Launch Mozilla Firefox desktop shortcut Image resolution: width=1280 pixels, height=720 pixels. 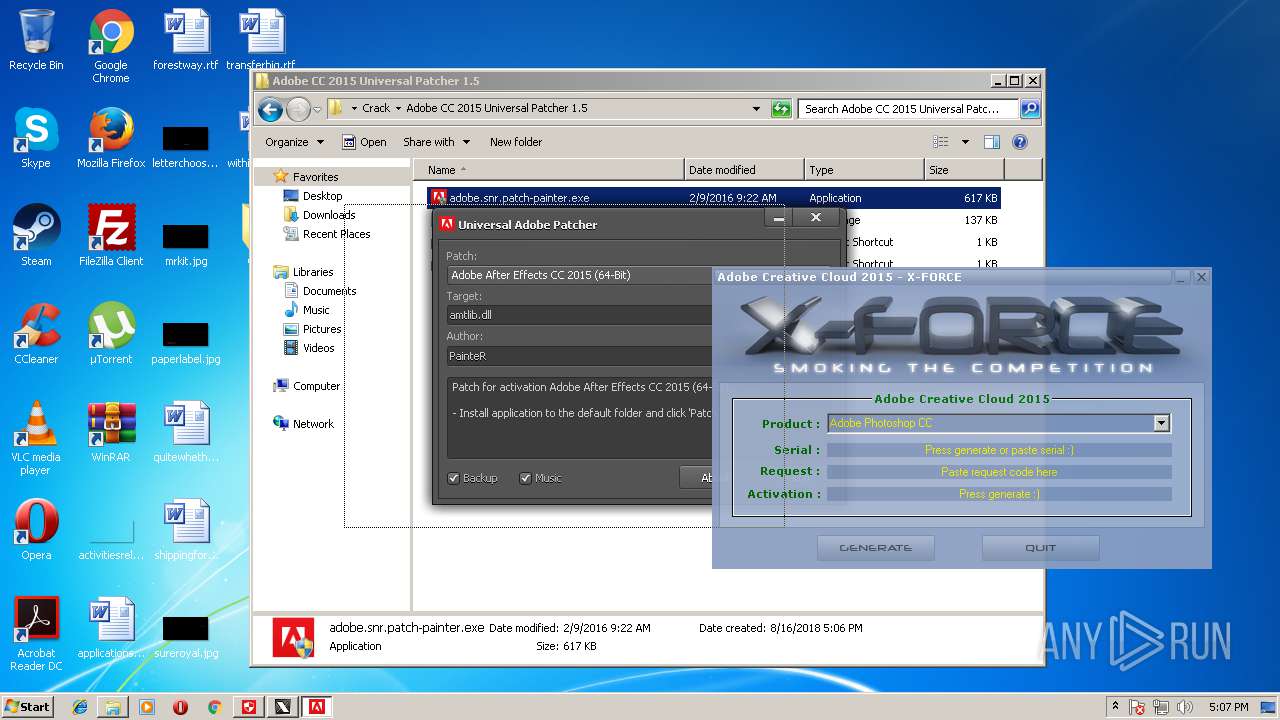click(111, 138)
